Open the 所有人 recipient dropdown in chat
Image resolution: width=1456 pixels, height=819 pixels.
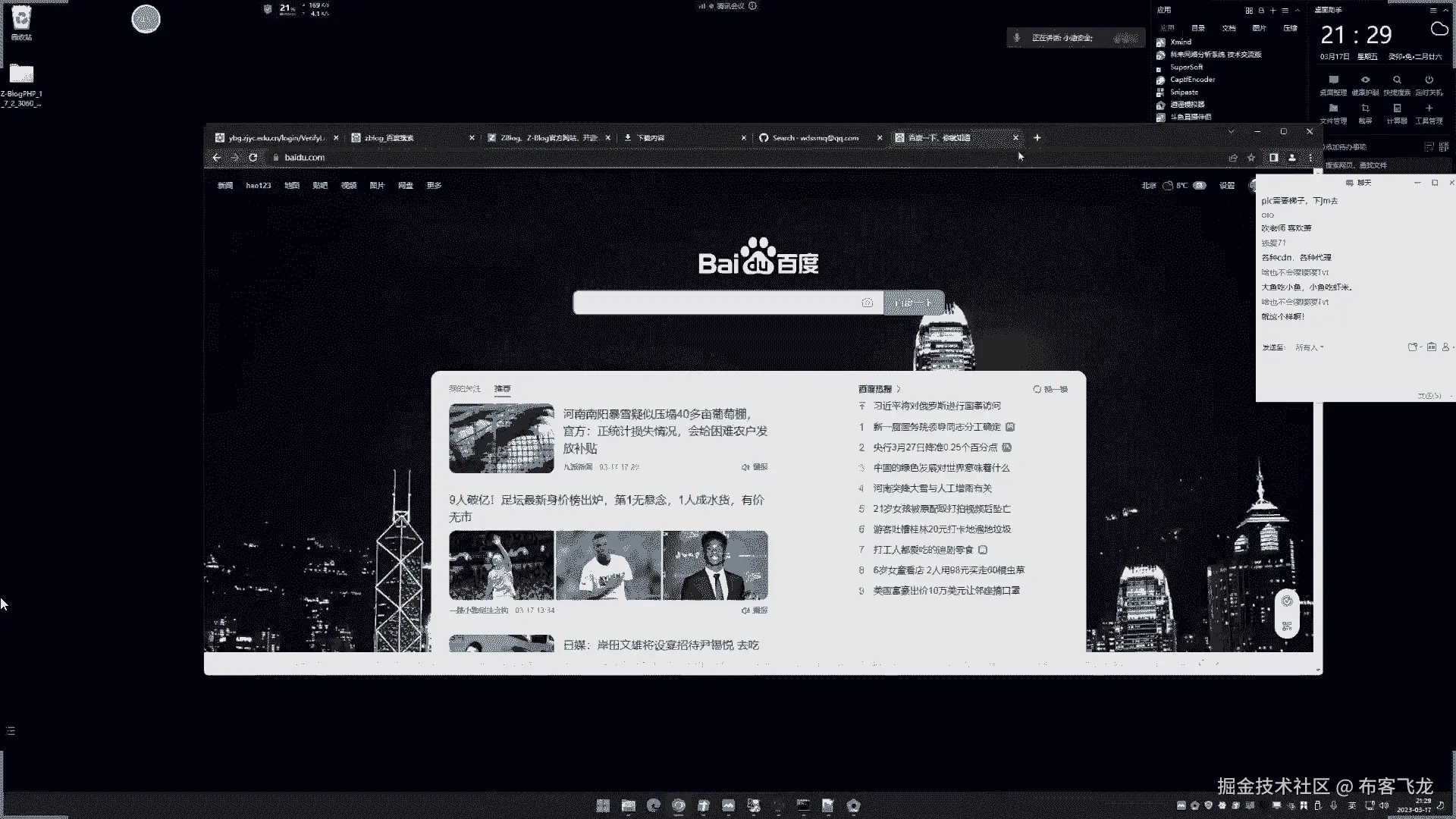(1310, 347)
